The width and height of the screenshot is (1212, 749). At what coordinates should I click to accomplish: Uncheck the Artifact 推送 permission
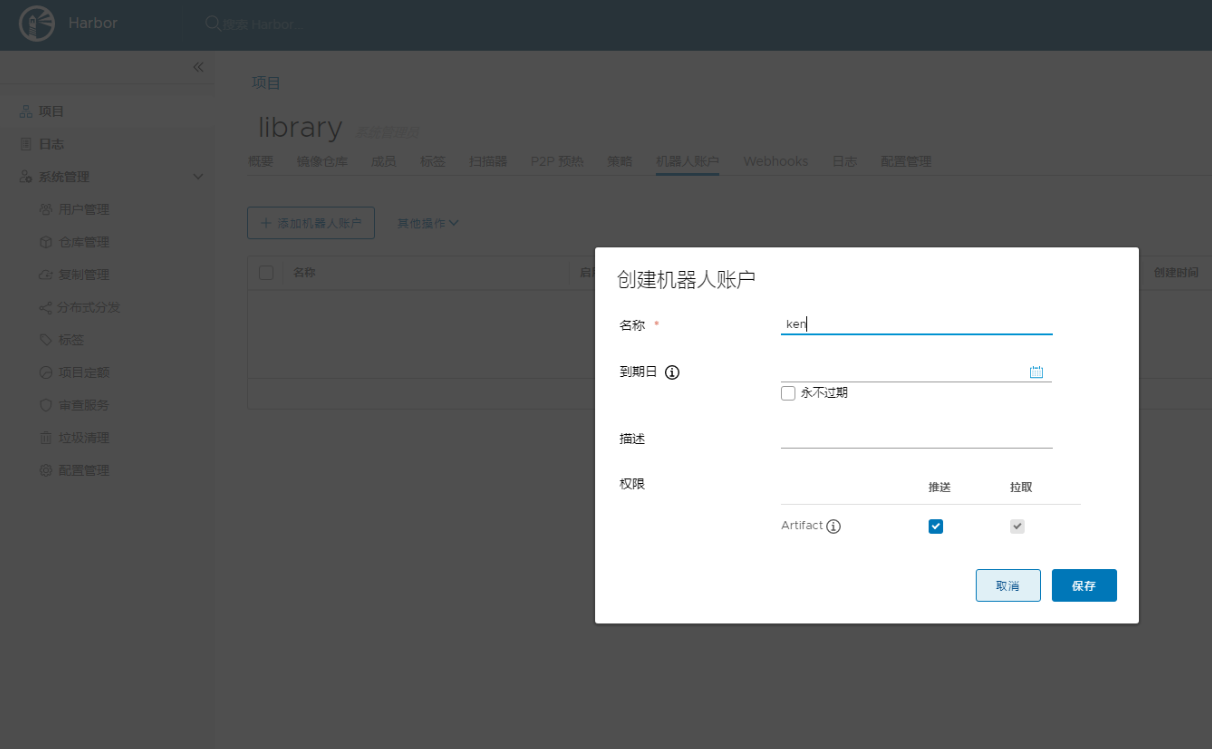point(935,526)
